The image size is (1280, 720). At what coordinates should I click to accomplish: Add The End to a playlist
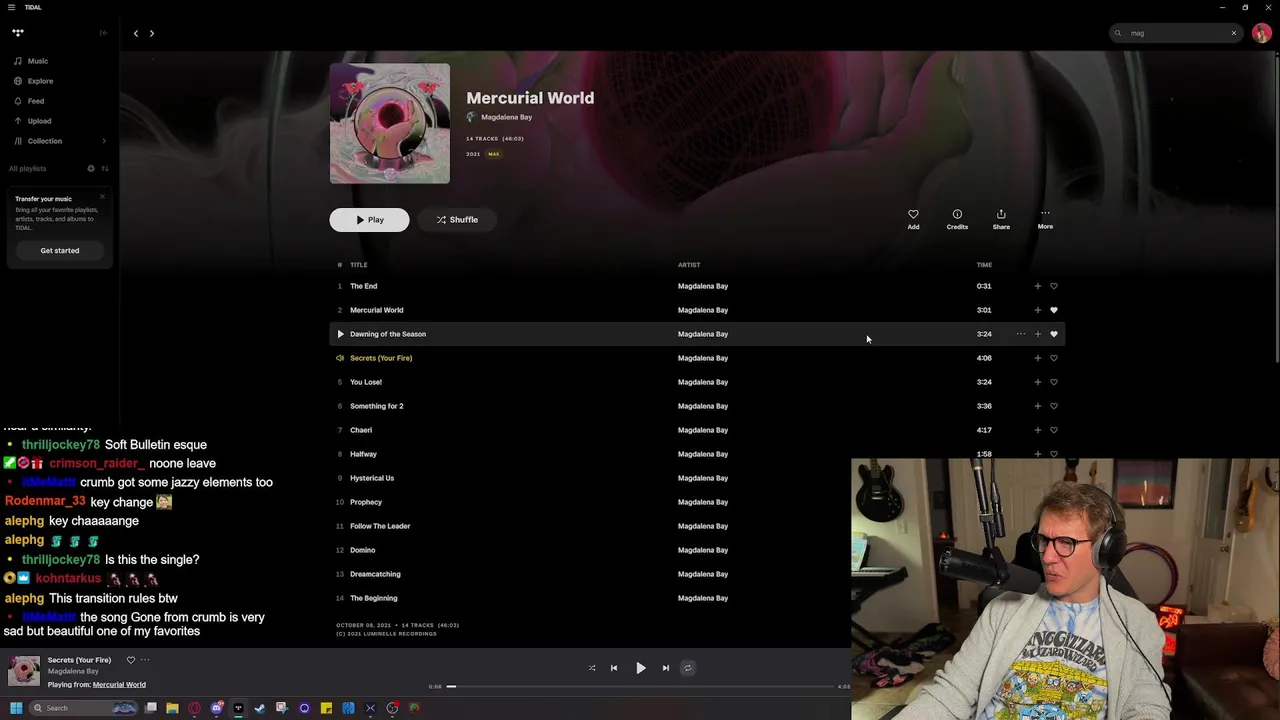pyautogui.click(x=1037, y=286)
